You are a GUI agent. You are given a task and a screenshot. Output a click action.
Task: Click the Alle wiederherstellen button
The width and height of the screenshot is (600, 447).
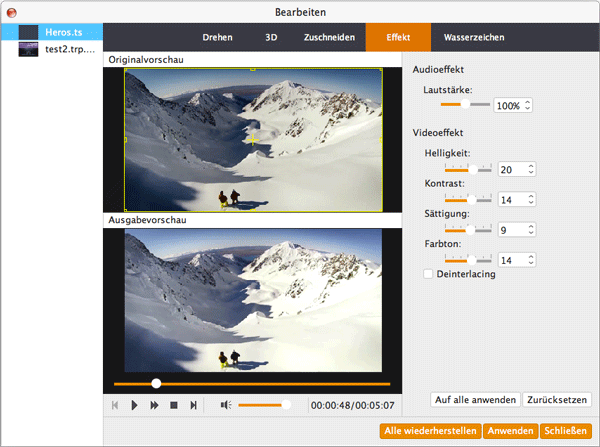point(430,431)
